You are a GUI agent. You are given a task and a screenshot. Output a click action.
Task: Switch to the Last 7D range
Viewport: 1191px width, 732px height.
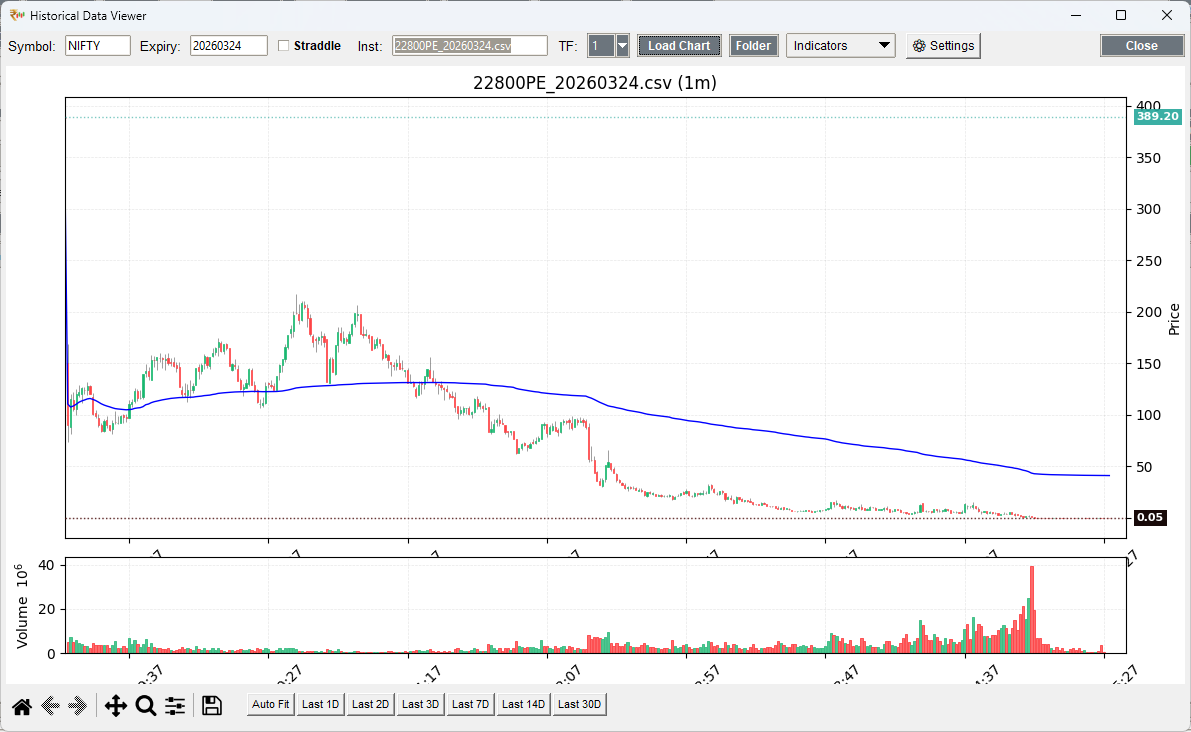470,705
